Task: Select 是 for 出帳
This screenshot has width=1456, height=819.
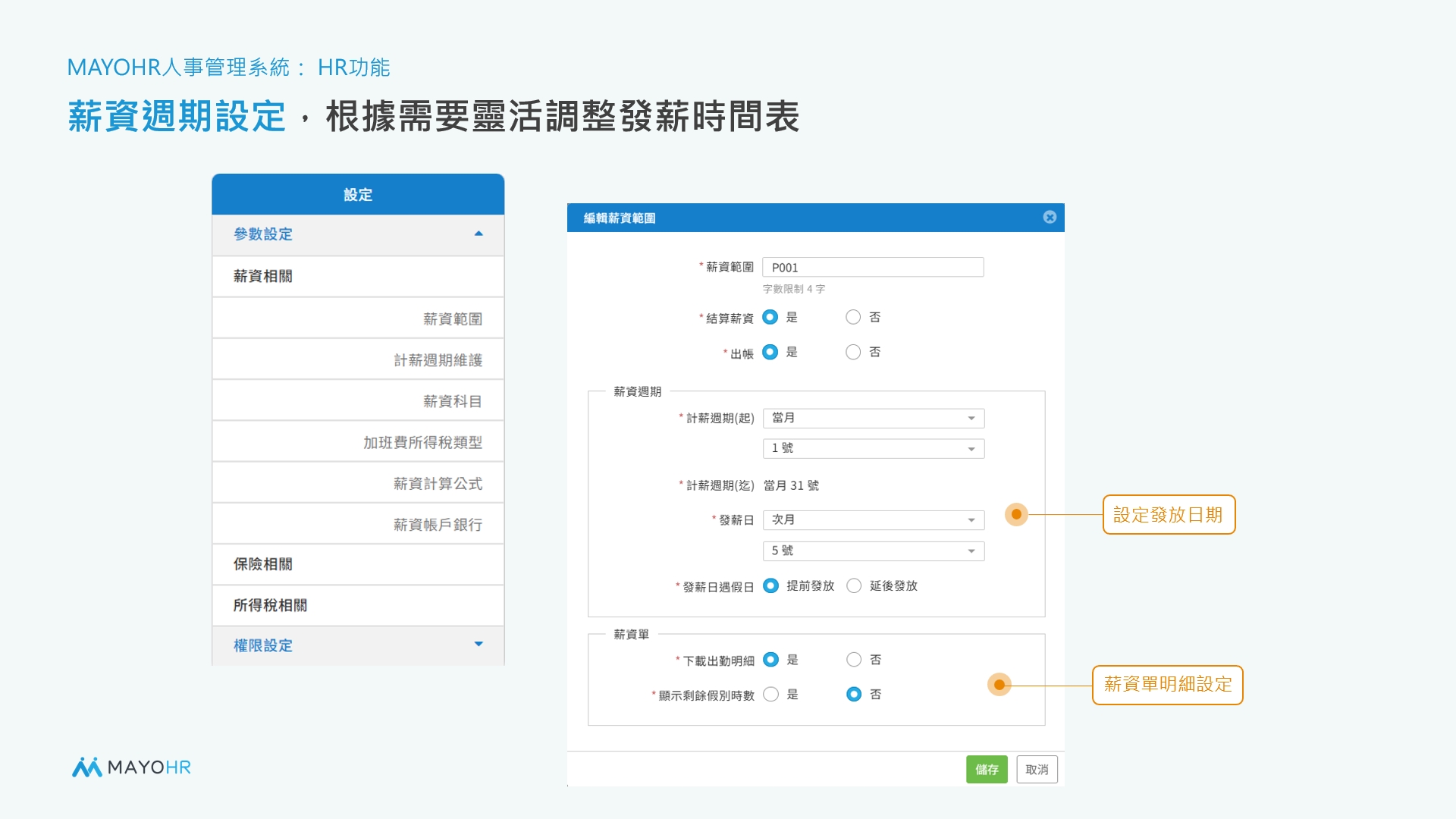Action: tap(770, 352)
